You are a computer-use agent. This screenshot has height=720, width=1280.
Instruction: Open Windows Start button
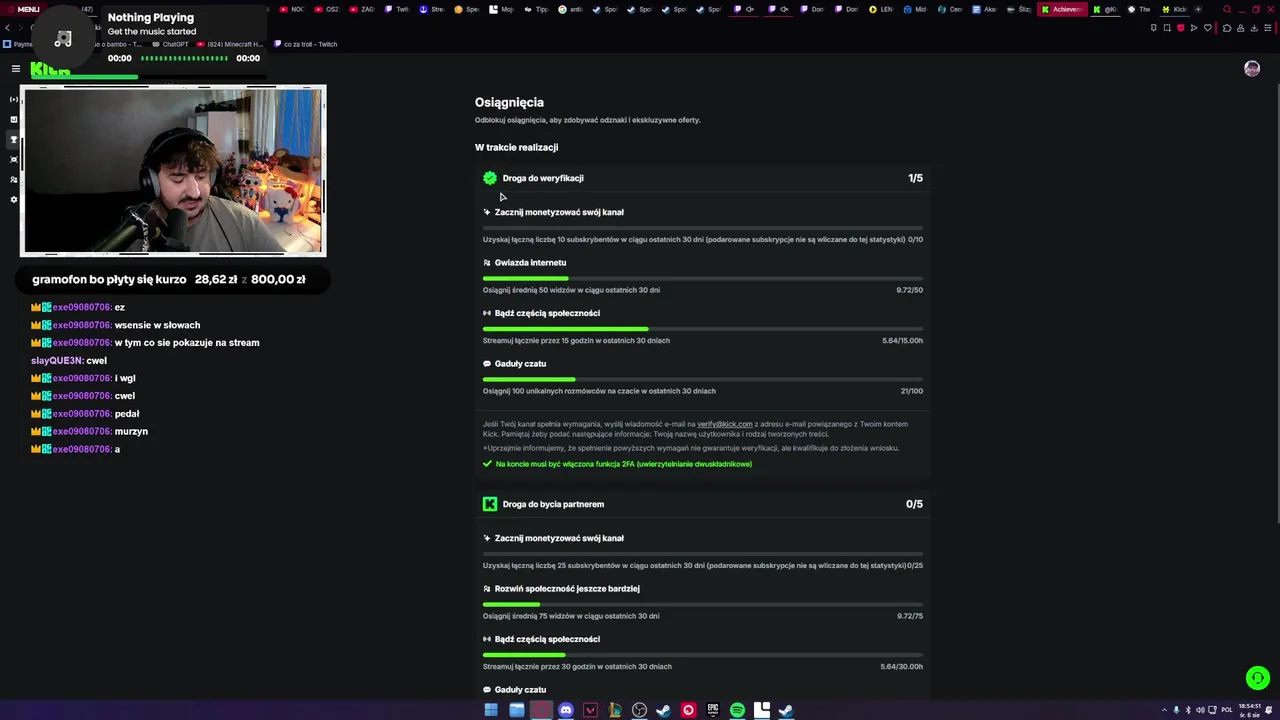491,710
